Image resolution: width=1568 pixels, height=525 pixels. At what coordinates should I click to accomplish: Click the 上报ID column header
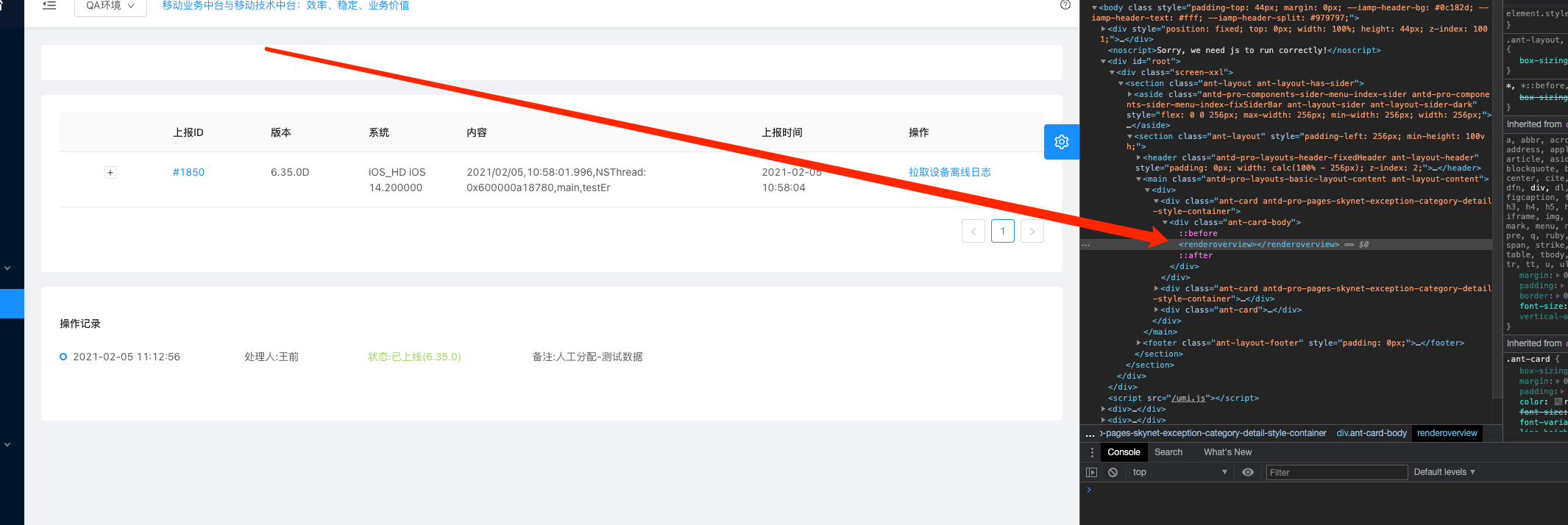pos(188,132)
